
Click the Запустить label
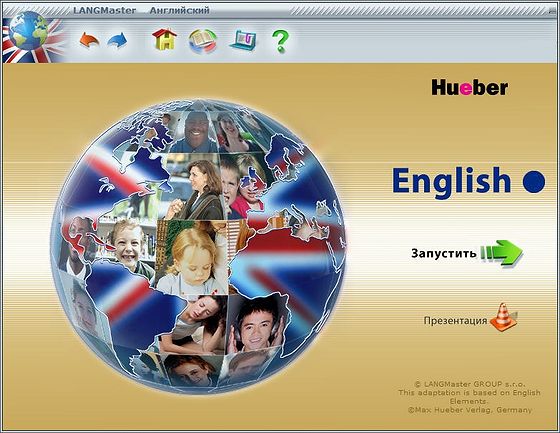[444, 253]
